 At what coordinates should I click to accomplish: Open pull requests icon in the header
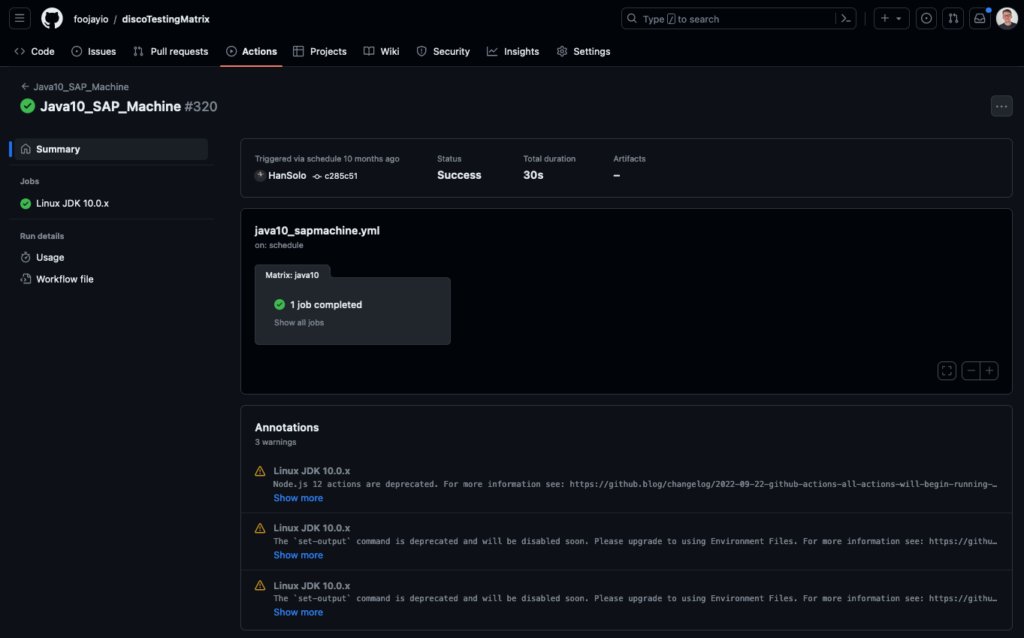point(953,18)
